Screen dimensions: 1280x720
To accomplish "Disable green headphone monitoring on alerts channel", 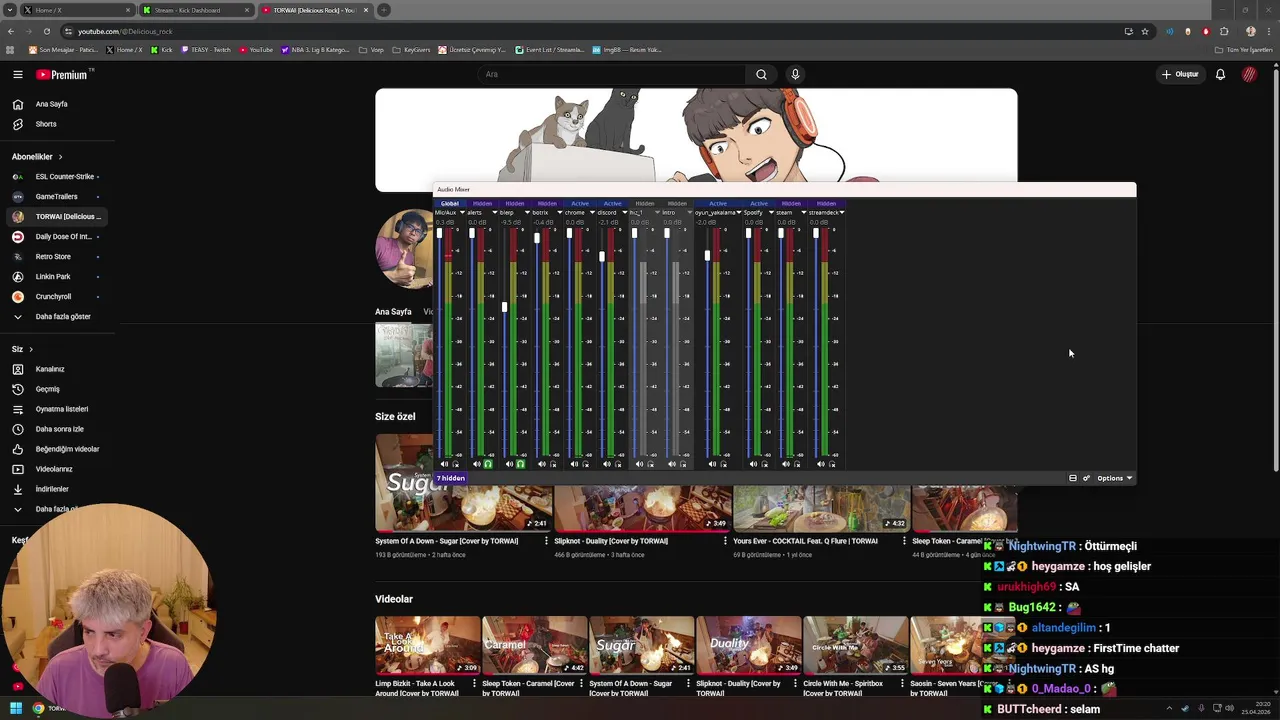I will pyautogui.click(x=488, y=464).
